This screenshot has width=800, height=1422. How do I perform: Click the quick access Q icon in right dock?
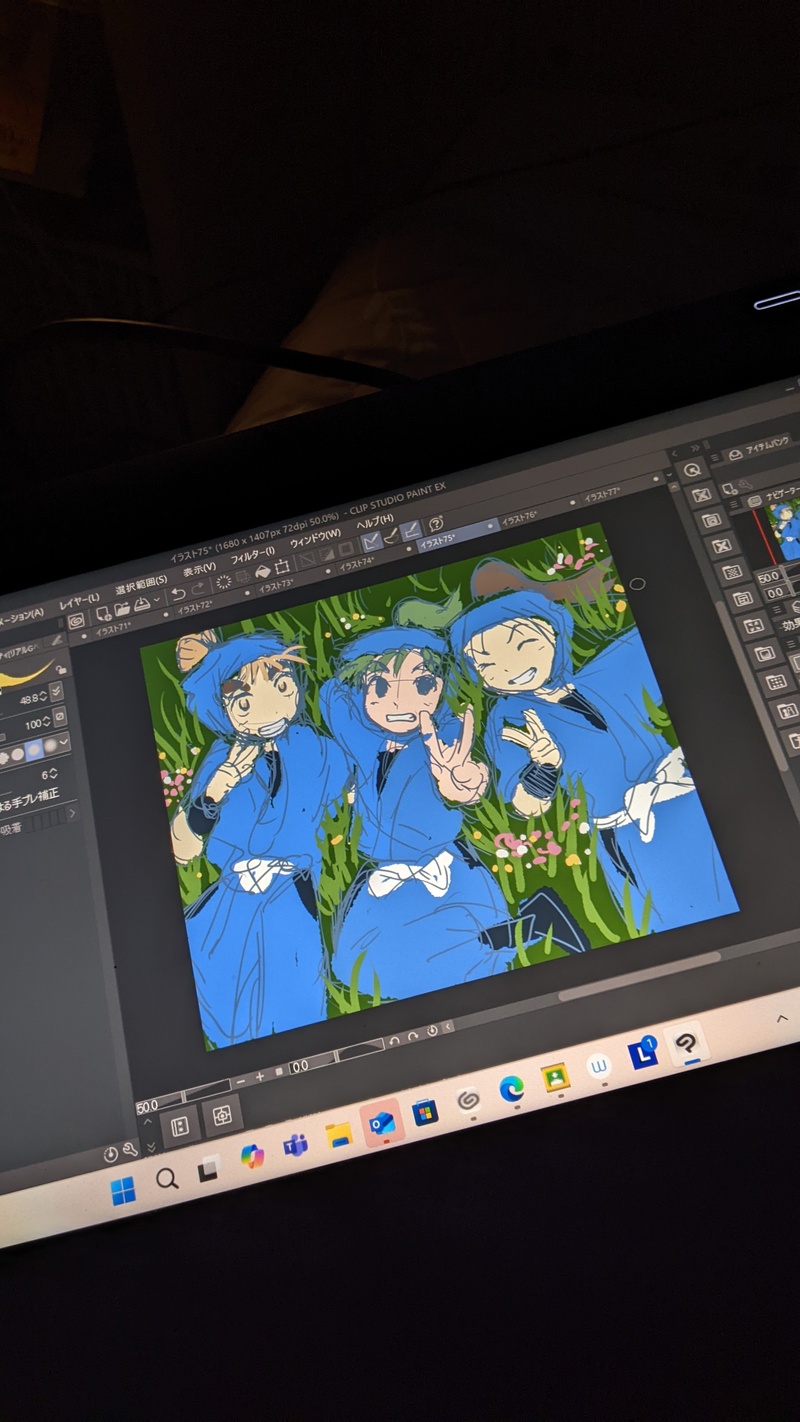[x=692, y=470]
